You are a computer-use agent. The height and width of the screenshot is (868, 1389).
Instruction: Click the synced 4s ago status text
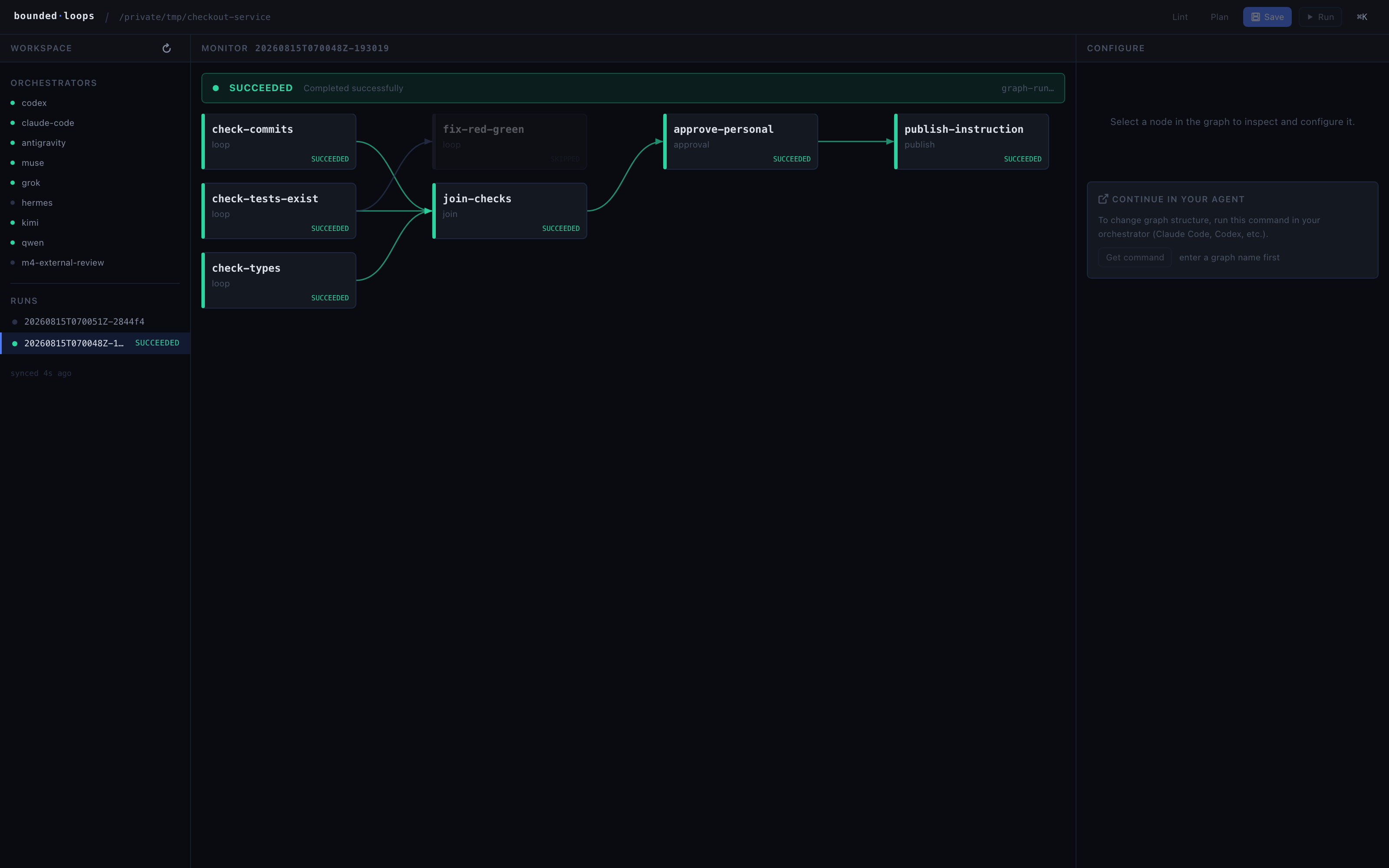point(41,374)
